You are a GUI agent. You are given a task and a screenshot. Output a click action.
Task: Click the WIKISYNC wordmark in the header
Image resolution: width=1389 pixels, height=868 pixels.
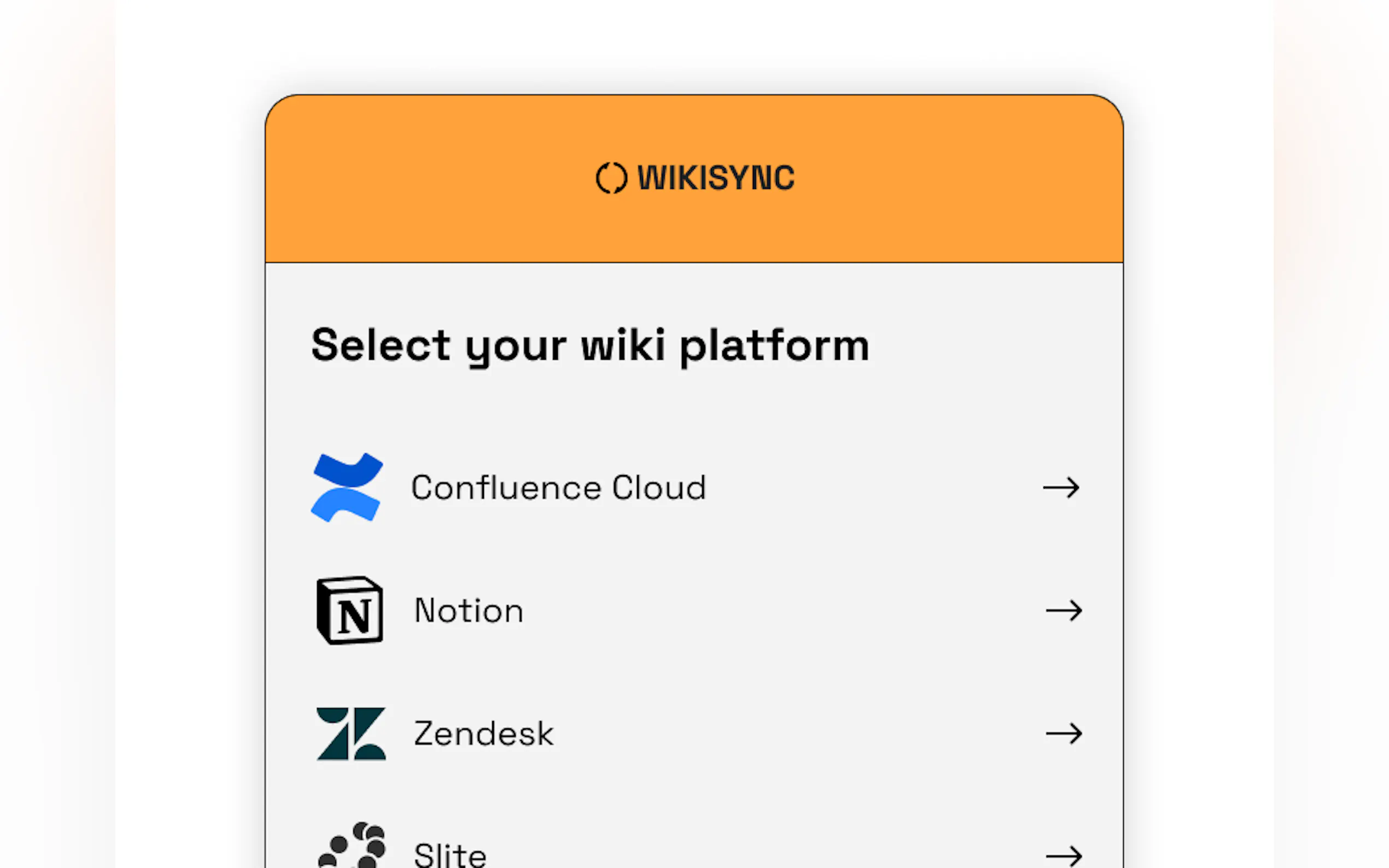(x=716, y=178)
